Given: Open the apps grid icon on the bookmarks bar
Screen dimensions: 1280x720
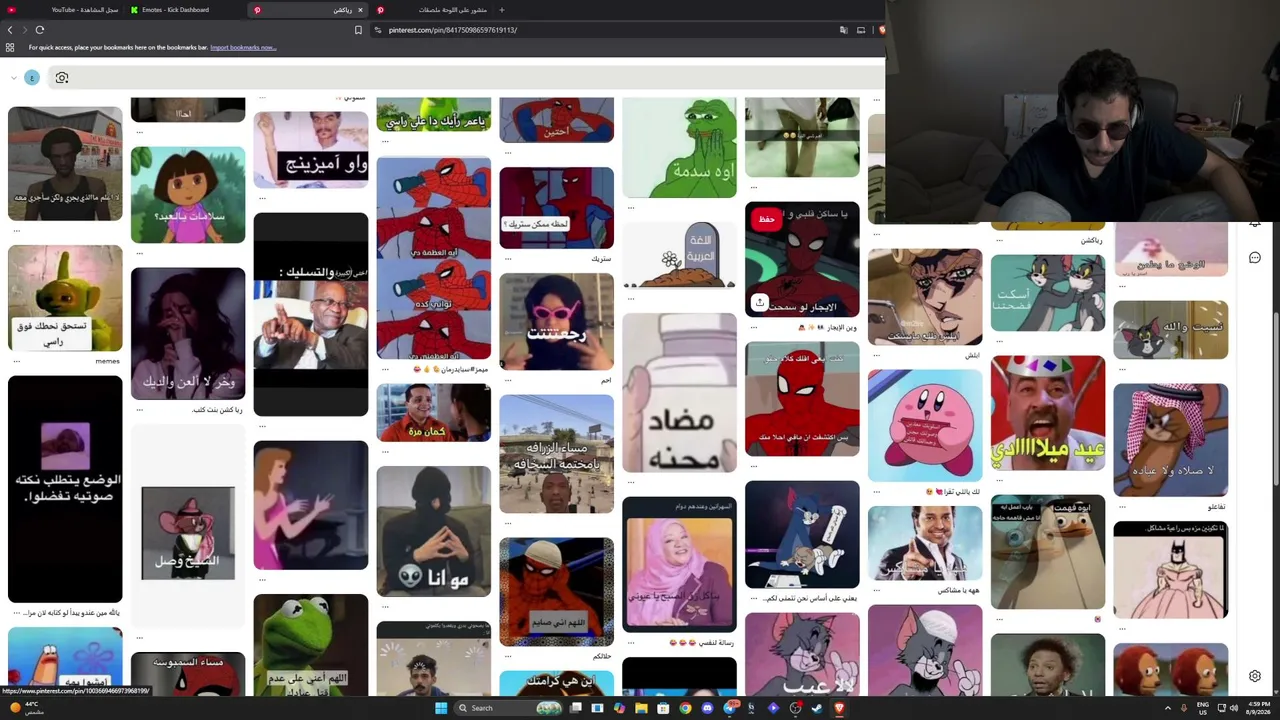Looking at the screenshot, I should pyautogui.click(x=10, y=47).
